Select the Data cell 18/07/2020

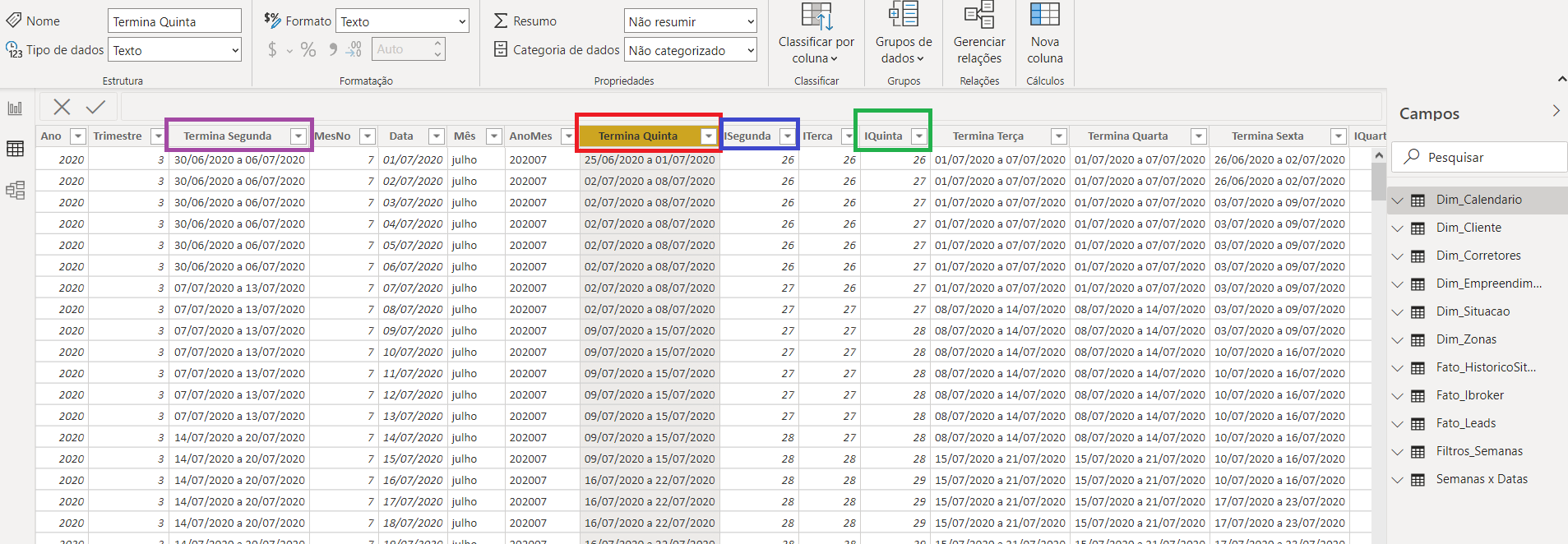[413, 523]
